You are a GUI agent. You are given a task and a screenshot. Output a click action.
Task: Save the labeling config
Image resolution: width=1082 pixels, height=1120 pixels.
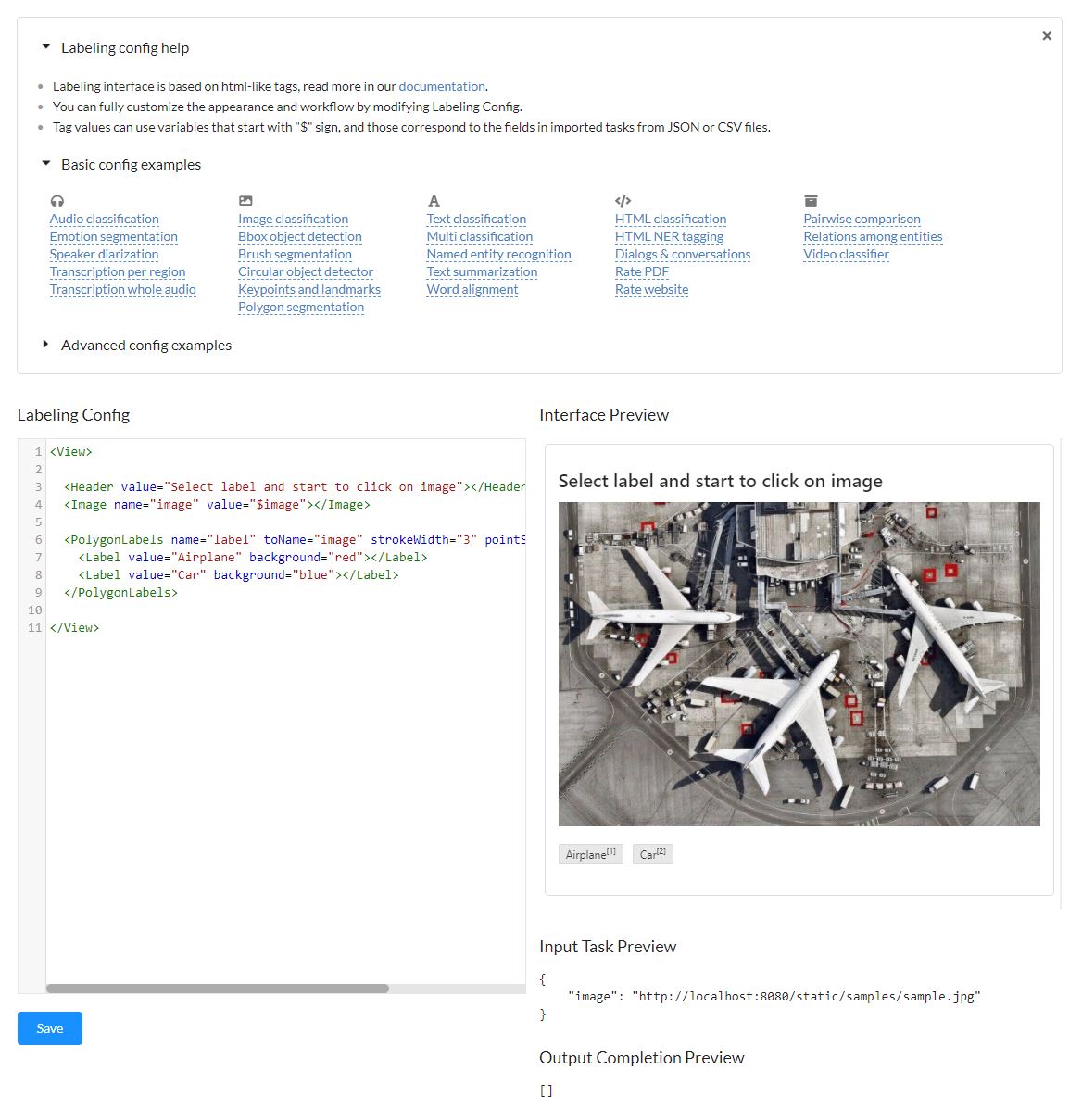50,1028
